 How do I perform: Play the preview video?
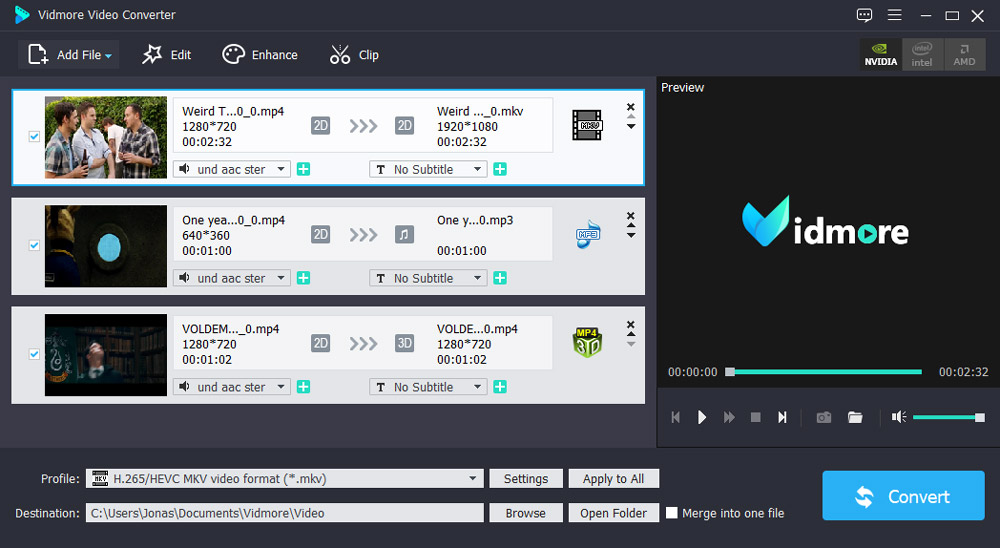click(702, 417)
